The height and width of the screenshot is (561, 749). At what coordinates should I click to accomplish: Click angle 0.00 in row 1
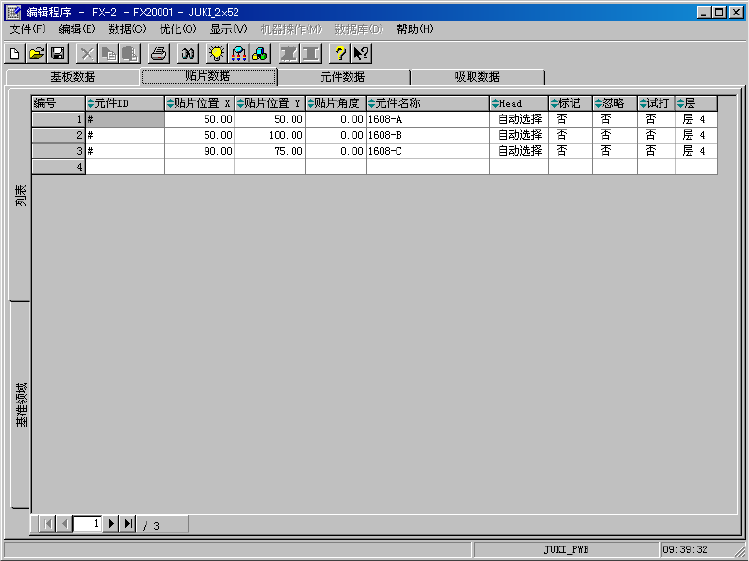(x=336, y=119)
